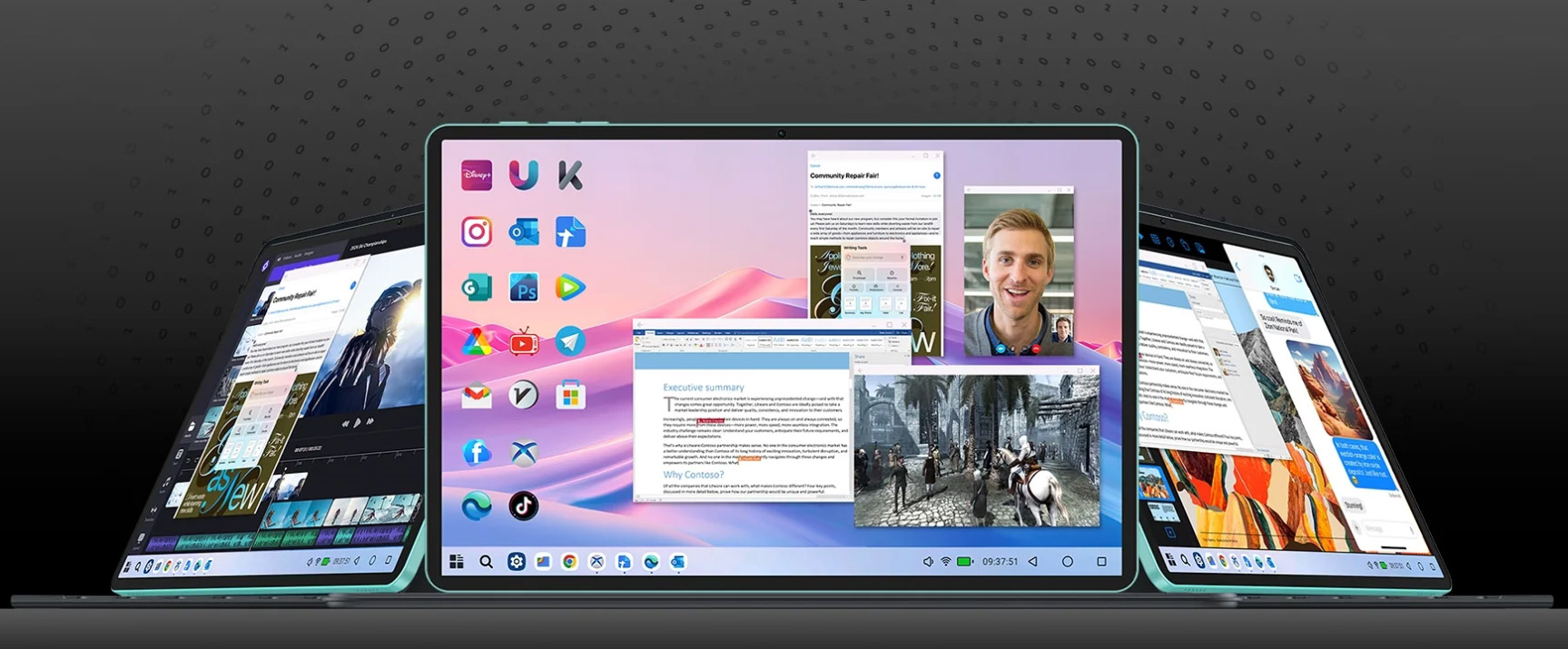Image resolution: width=1568 pixels, height=649 pixels.
Task: Launch Chrome from the taskbar
Action: coord(569,562)
